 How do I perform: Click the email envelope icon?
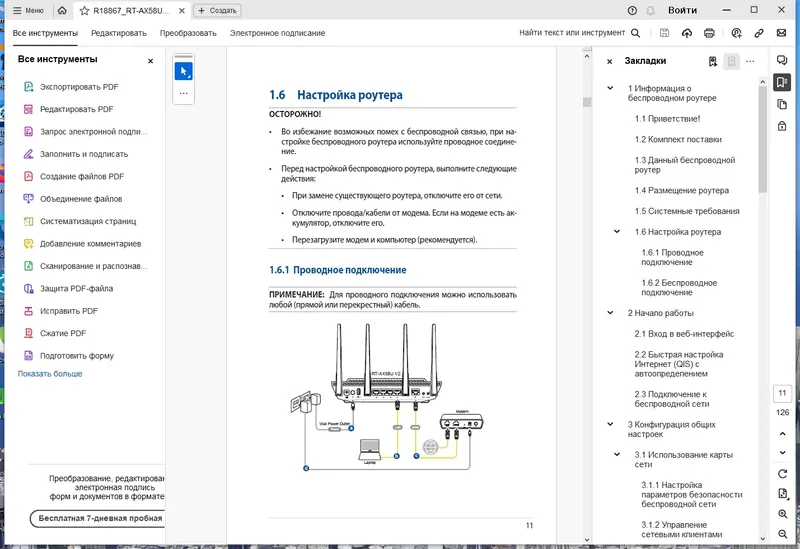[x=781, y=33]
